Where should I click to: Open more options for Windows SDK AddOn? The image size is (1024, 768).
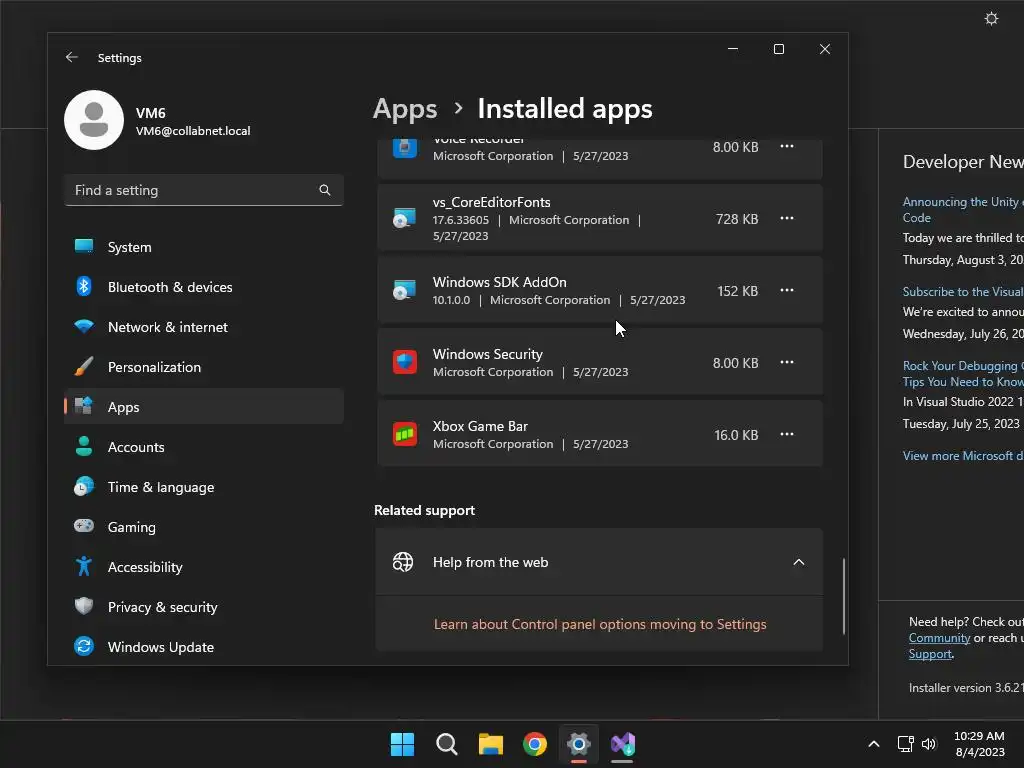point(787,290)
